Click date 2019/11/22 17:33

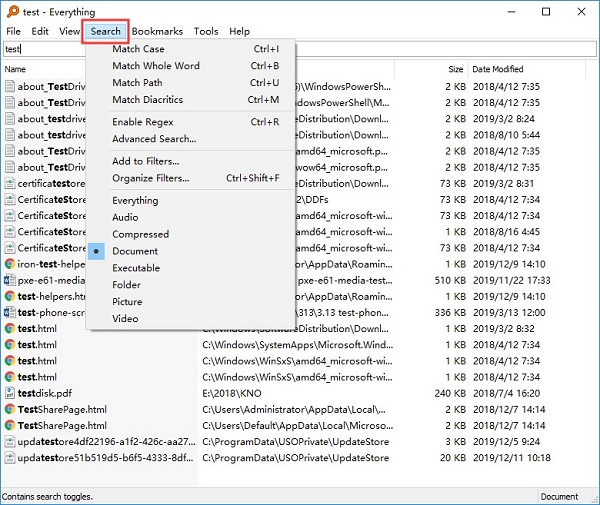click(512, 280)
